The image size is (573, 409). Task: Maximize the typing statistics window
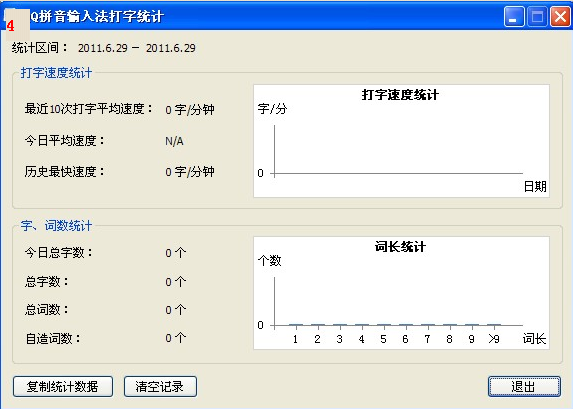[537, 17]
